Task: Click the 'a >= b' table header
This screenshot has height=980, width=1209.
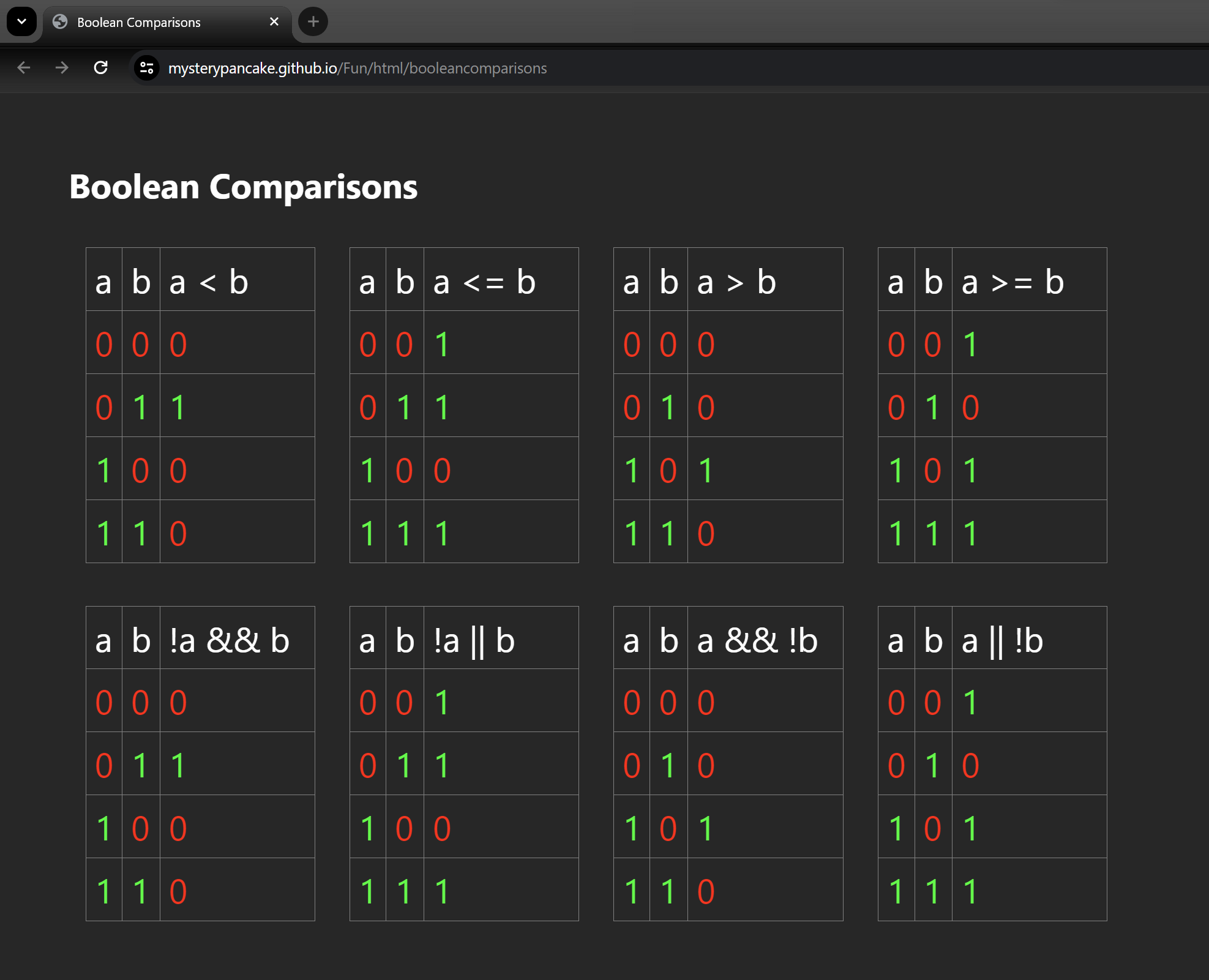Action: point(1012,282)
